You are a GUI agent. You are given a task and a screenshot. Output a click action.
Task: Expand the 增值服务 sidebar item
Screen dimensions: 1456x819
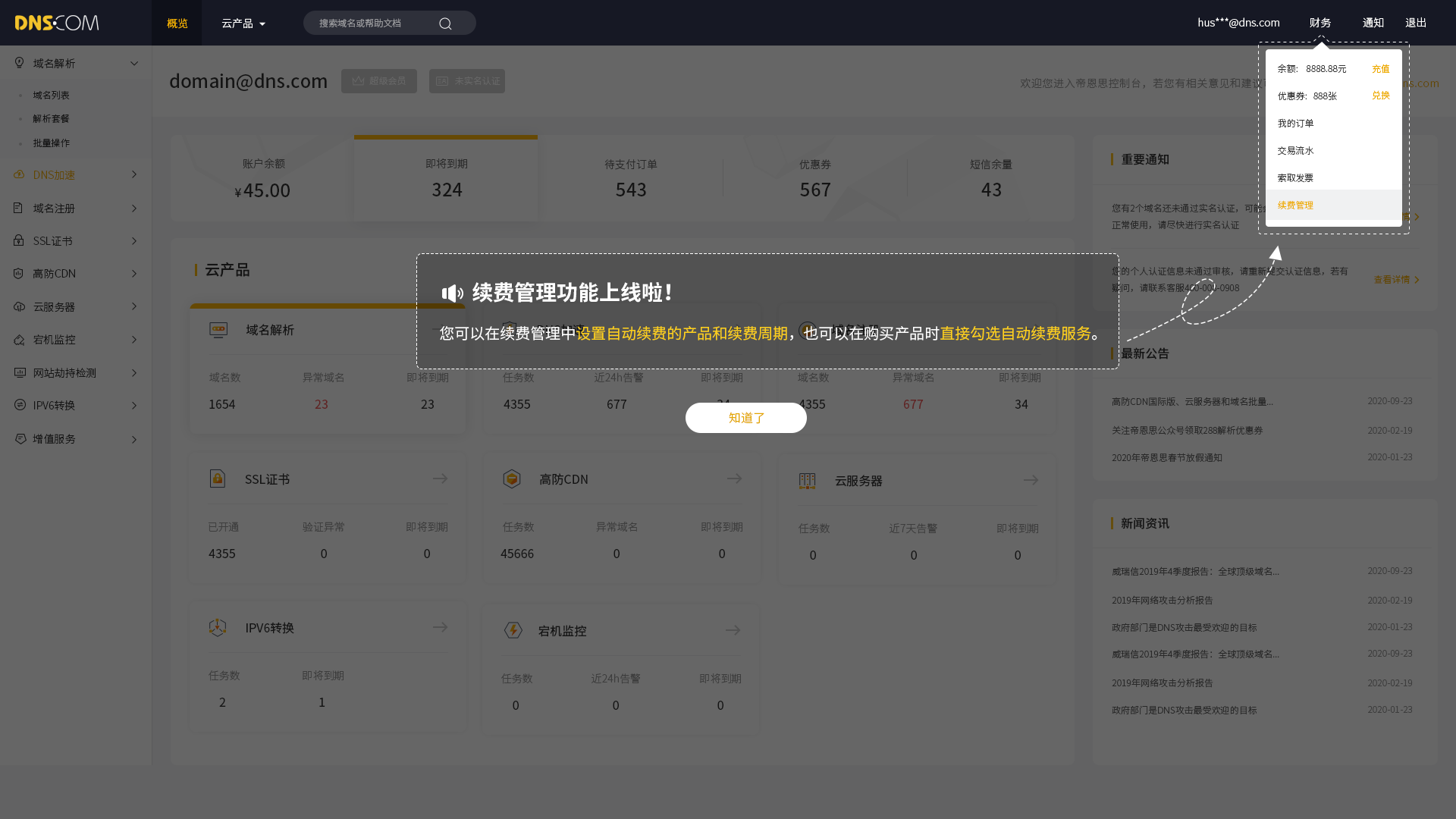[x=134, y=439]
